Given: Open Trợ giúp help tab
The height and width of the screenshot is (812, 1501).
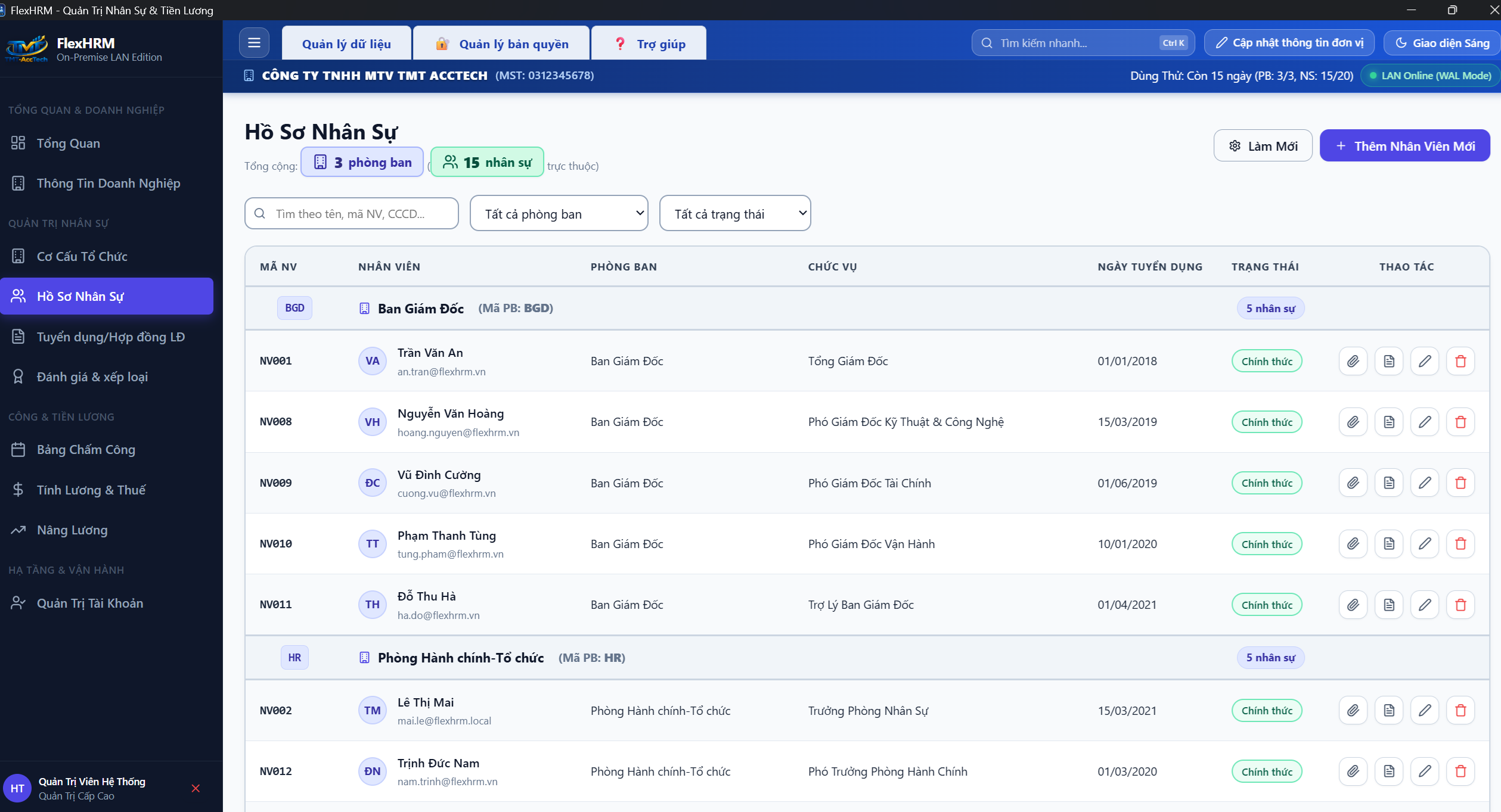Looking at the screenshot, I should pyautogui.click(x=649, y=43).
